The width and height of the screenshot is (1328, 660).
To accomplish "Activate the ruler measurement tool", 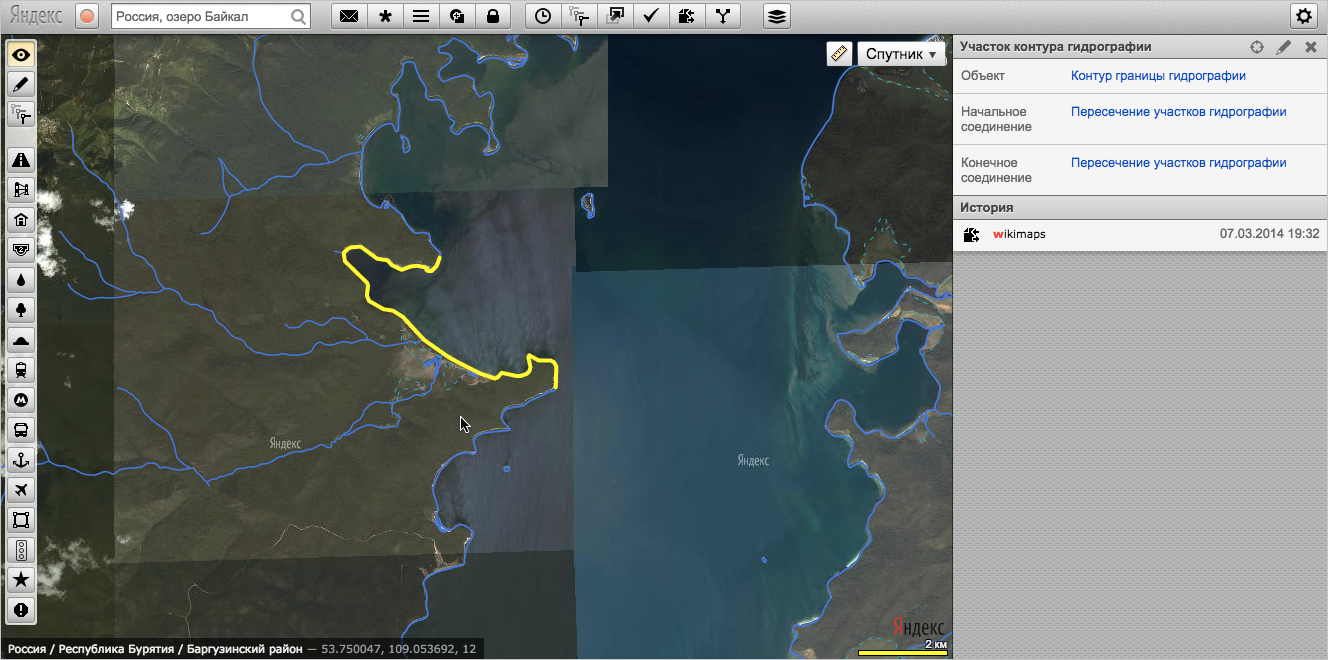I will (x=839, y=54).
